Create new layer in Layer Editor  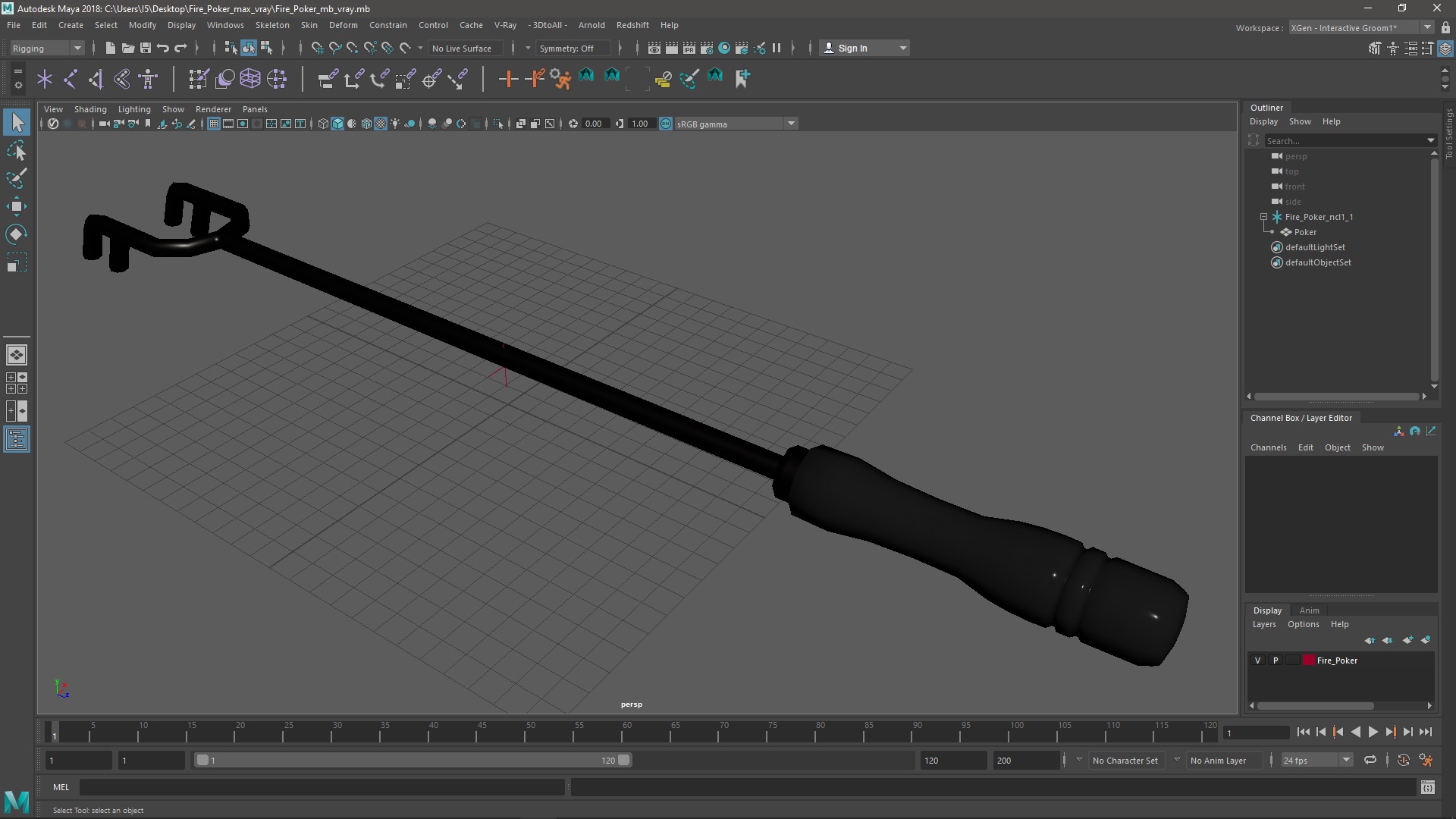[x=1408, y=640]
